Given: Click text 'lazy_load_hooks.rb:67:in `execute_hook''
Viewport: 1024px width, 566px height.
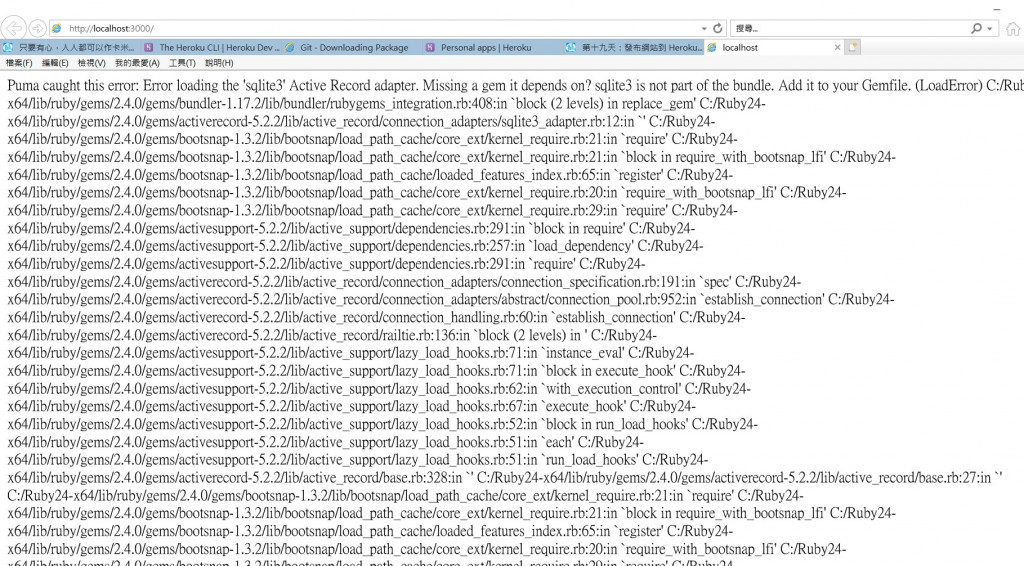Looking at the screenshot, I should (509, 407).
